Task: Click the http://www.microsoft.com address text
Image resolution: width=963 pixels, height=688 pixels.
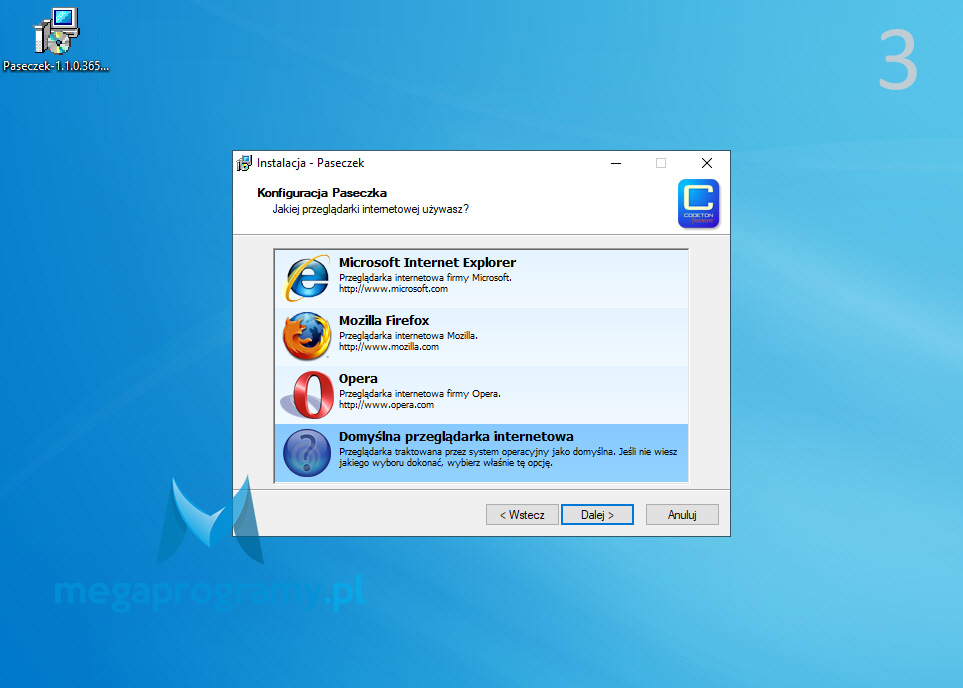Action: click(x=393, y=289)
